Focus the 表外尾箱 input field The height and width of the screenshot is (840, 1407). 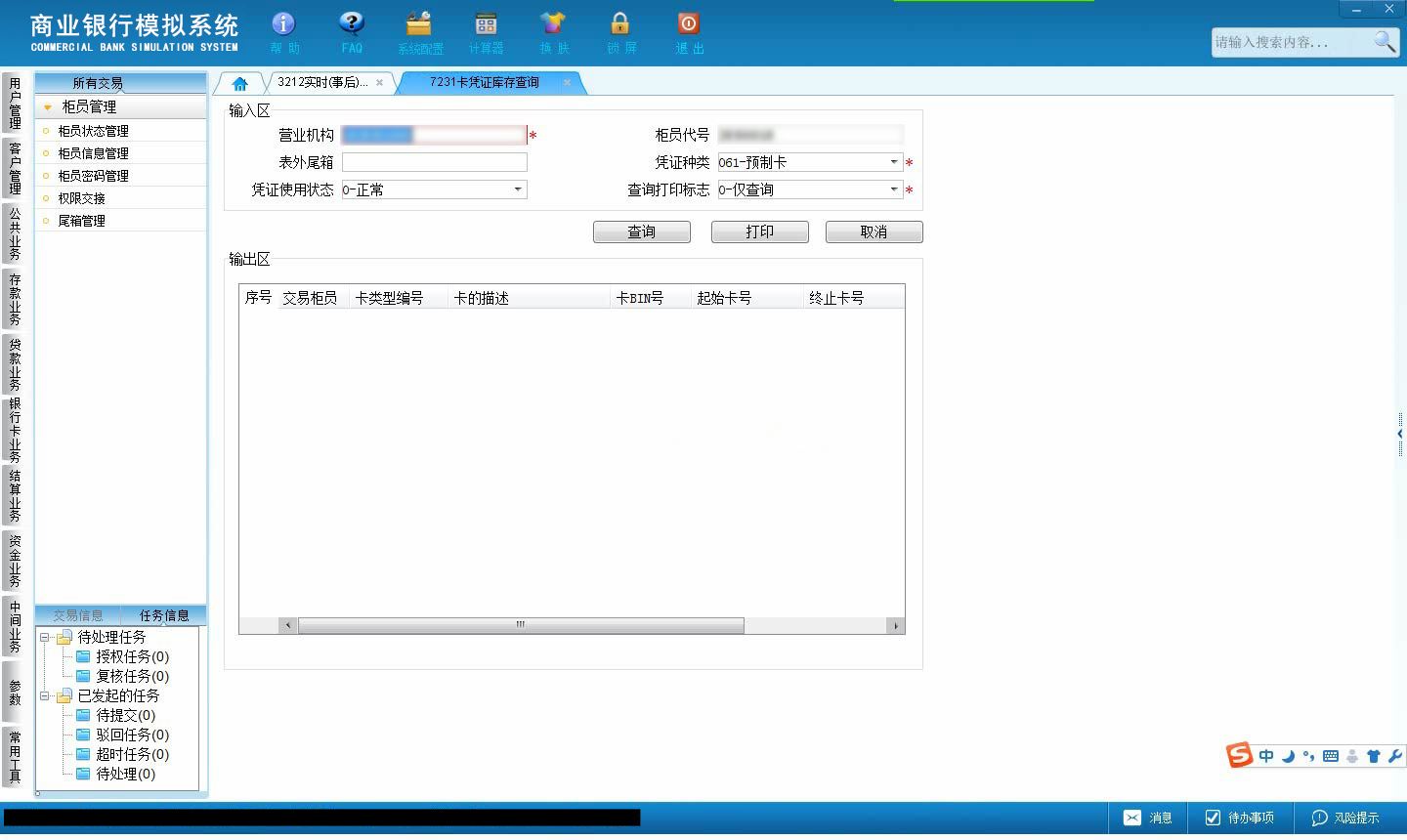[x=434, y=162]
